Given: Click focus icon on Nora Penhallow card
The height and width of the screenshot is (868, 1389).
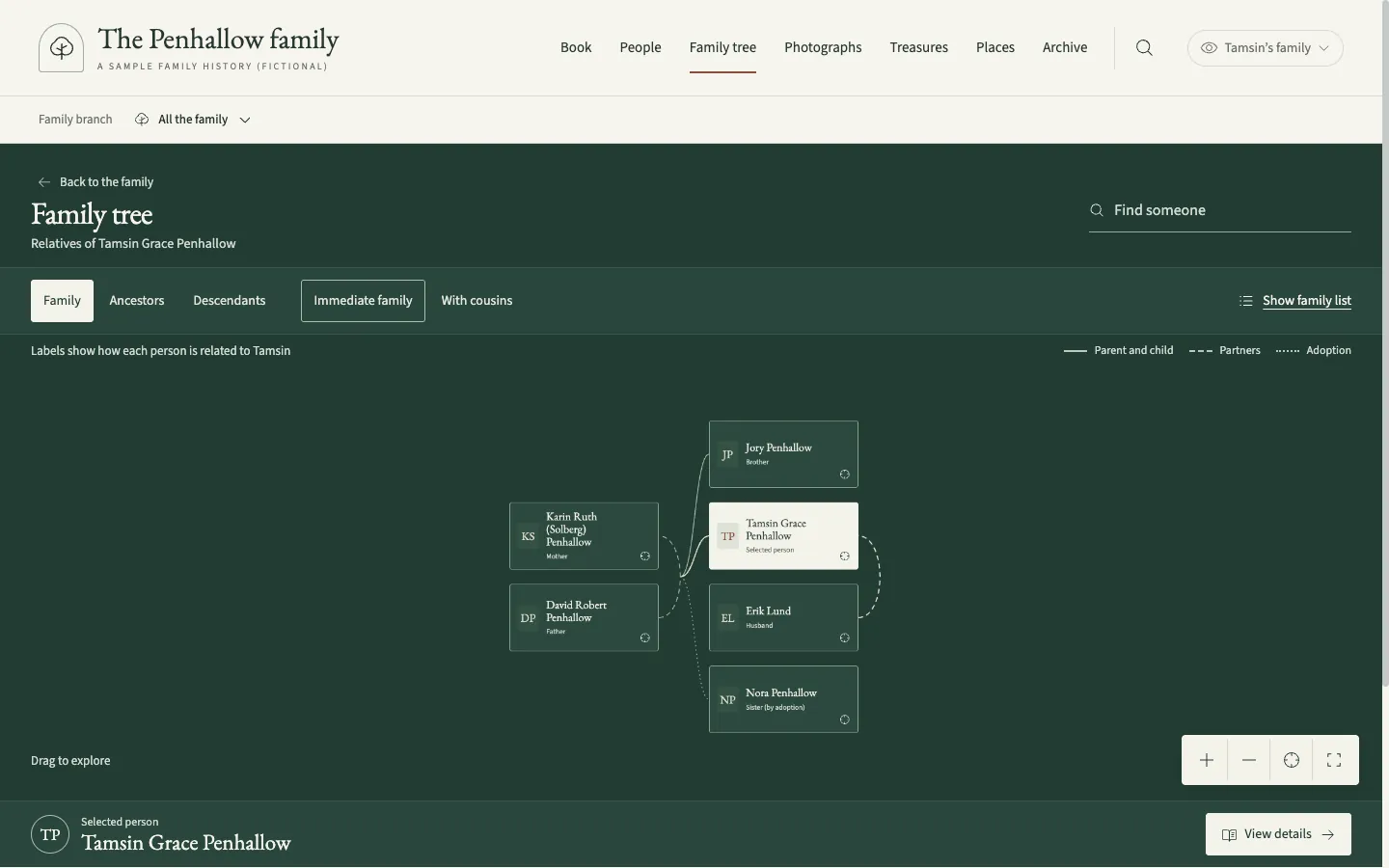Looking at the screenshot, I should (845, 720).
